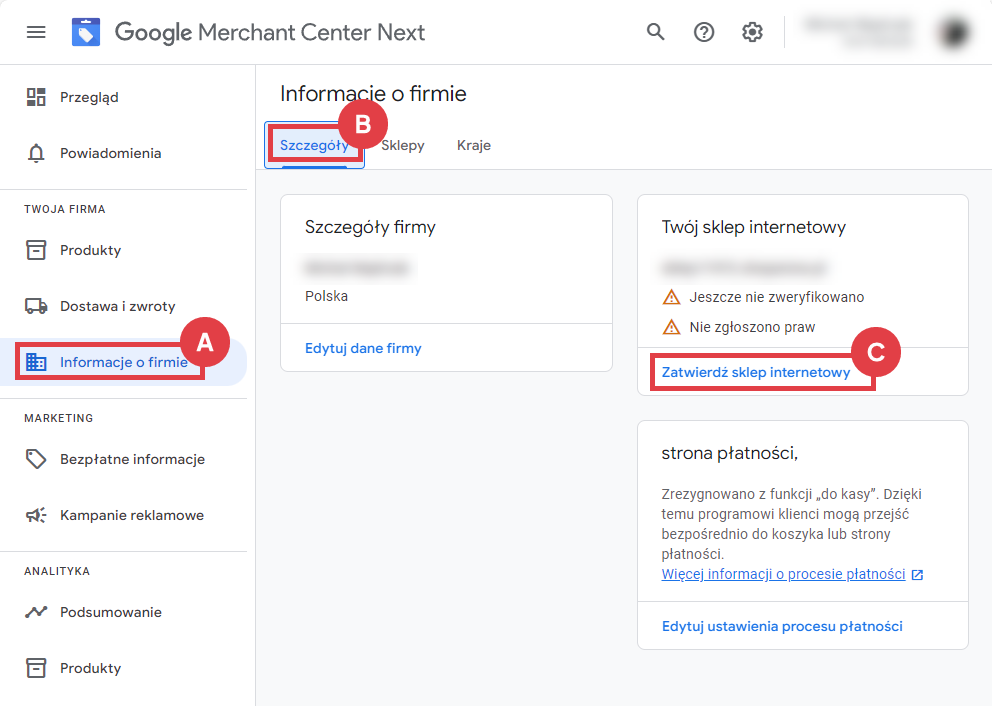Click warning icon beside Nie zgłoszono praw
The width and height of the screenshot is (992, 706).
[x=671, y=327]
